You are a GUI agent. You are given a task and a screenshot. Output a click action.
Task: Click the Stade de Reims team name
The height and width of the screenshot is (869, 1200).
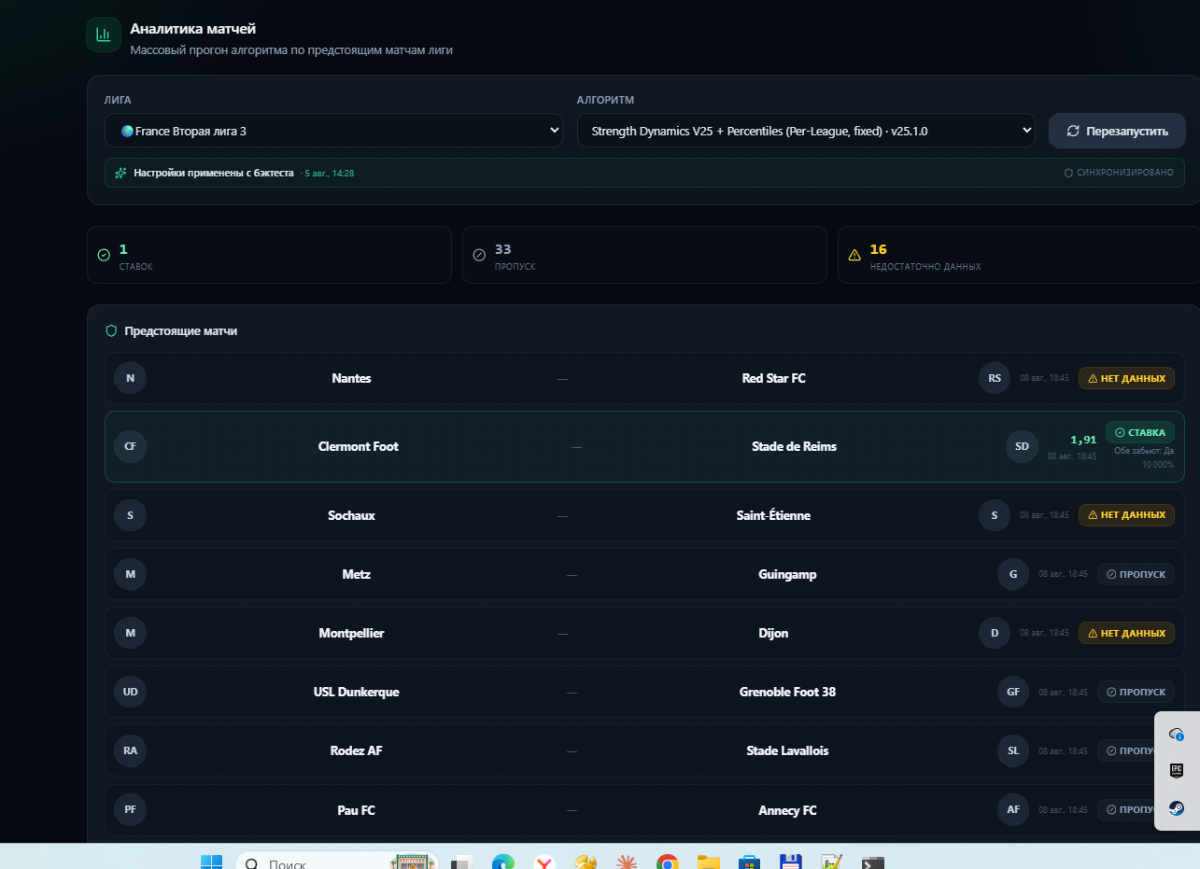click(x=794, y=446)
